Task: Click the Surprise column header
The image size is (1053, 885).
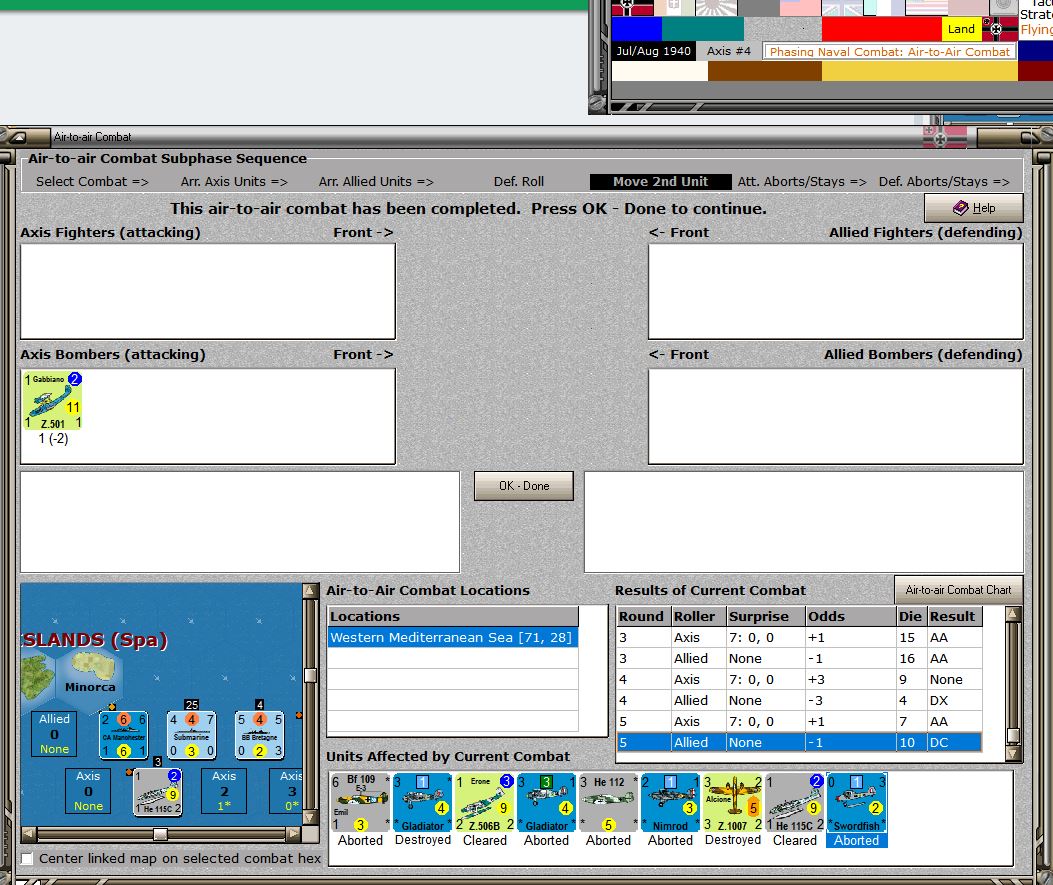Action: (x=766, y=616)
